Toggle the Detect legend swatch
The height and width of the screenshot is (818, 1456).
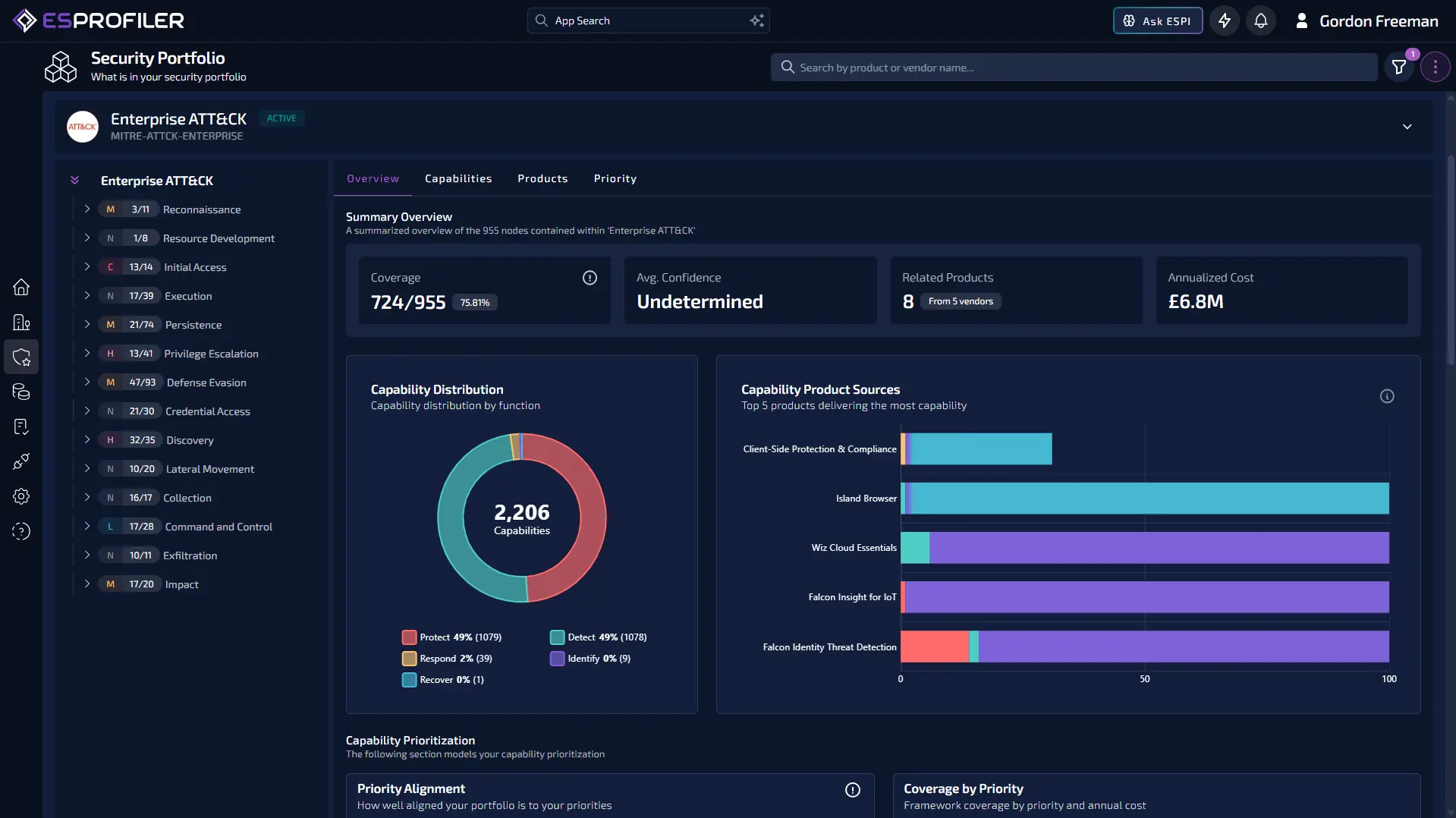click(x=557, y=637)
